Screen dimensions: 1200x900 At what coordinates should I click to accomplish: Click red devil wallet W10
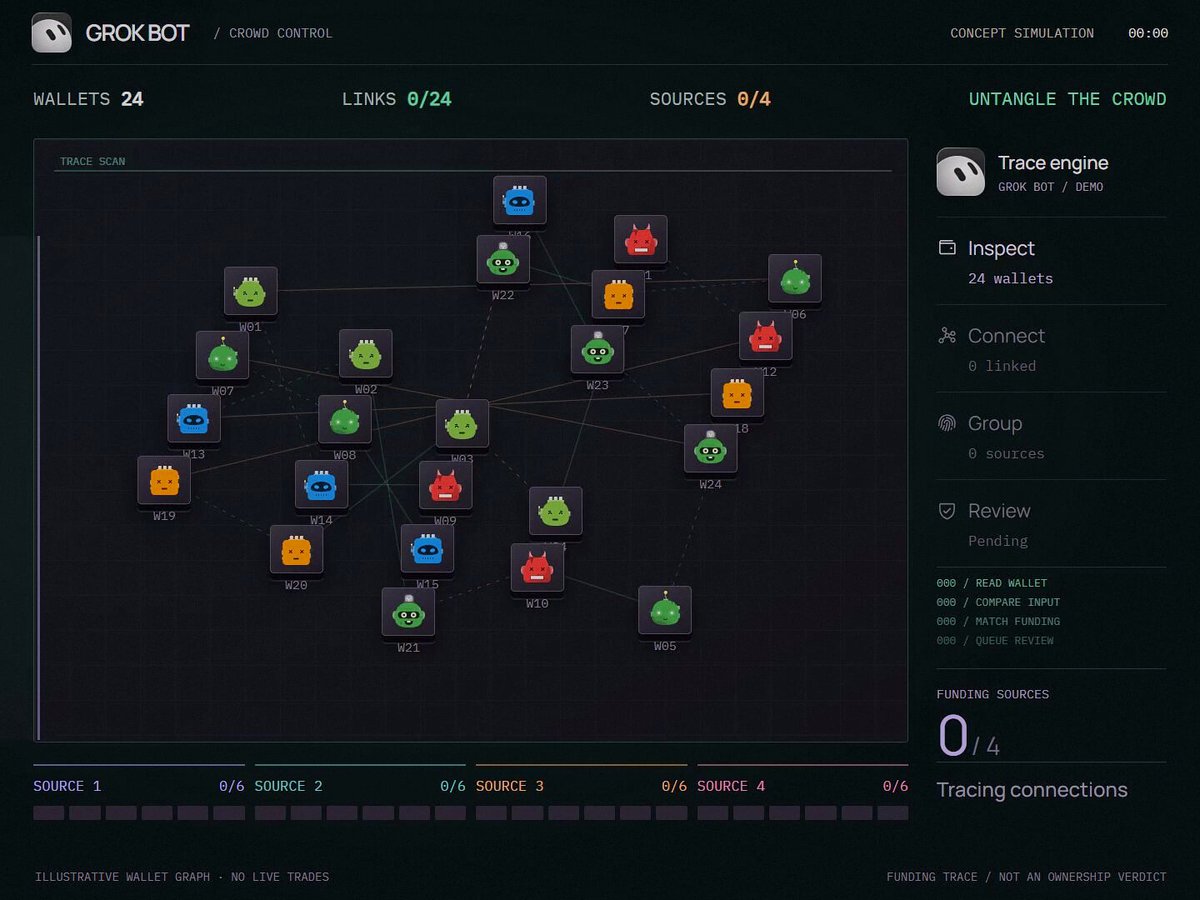(x=537, y=568)
